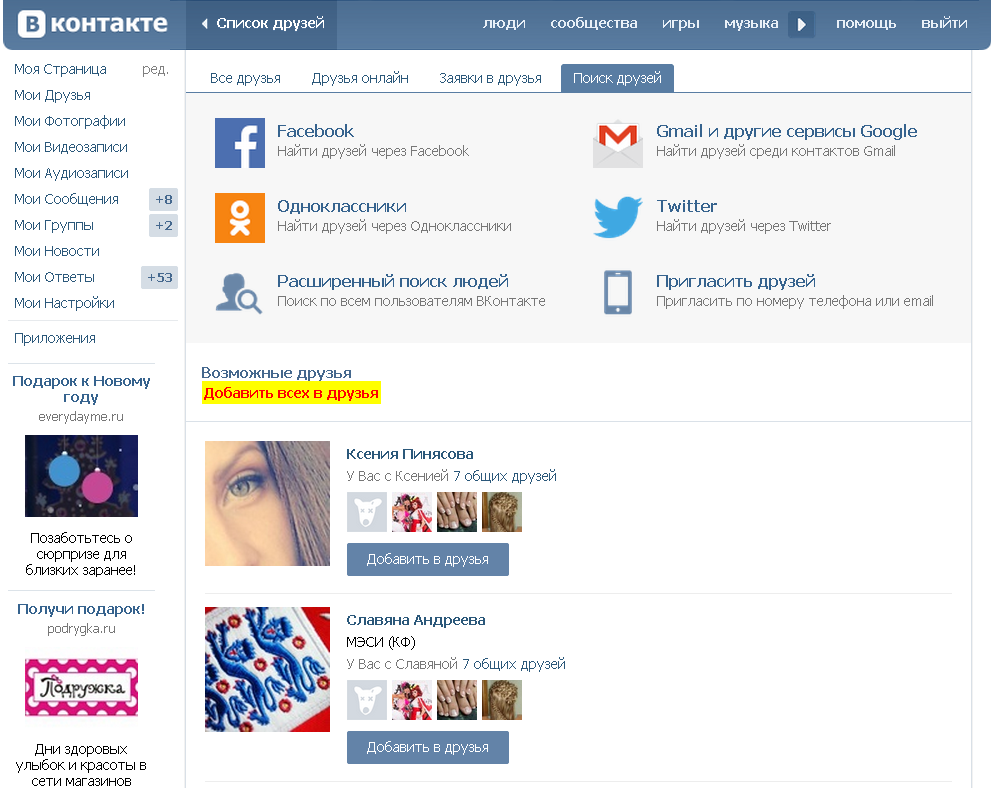Click Ксения's mutual friend braid avatar

(502, 512)
